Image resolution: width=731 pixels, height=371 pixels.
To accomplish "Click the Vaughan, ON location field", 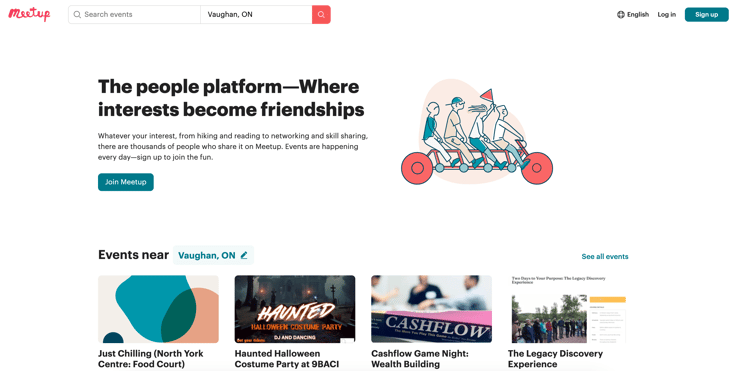I will point(256,14).
